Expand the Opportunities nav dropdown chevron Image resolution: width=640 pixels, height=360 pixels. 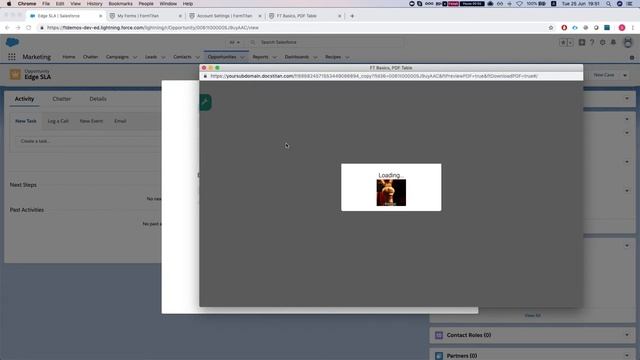(242, 57)
